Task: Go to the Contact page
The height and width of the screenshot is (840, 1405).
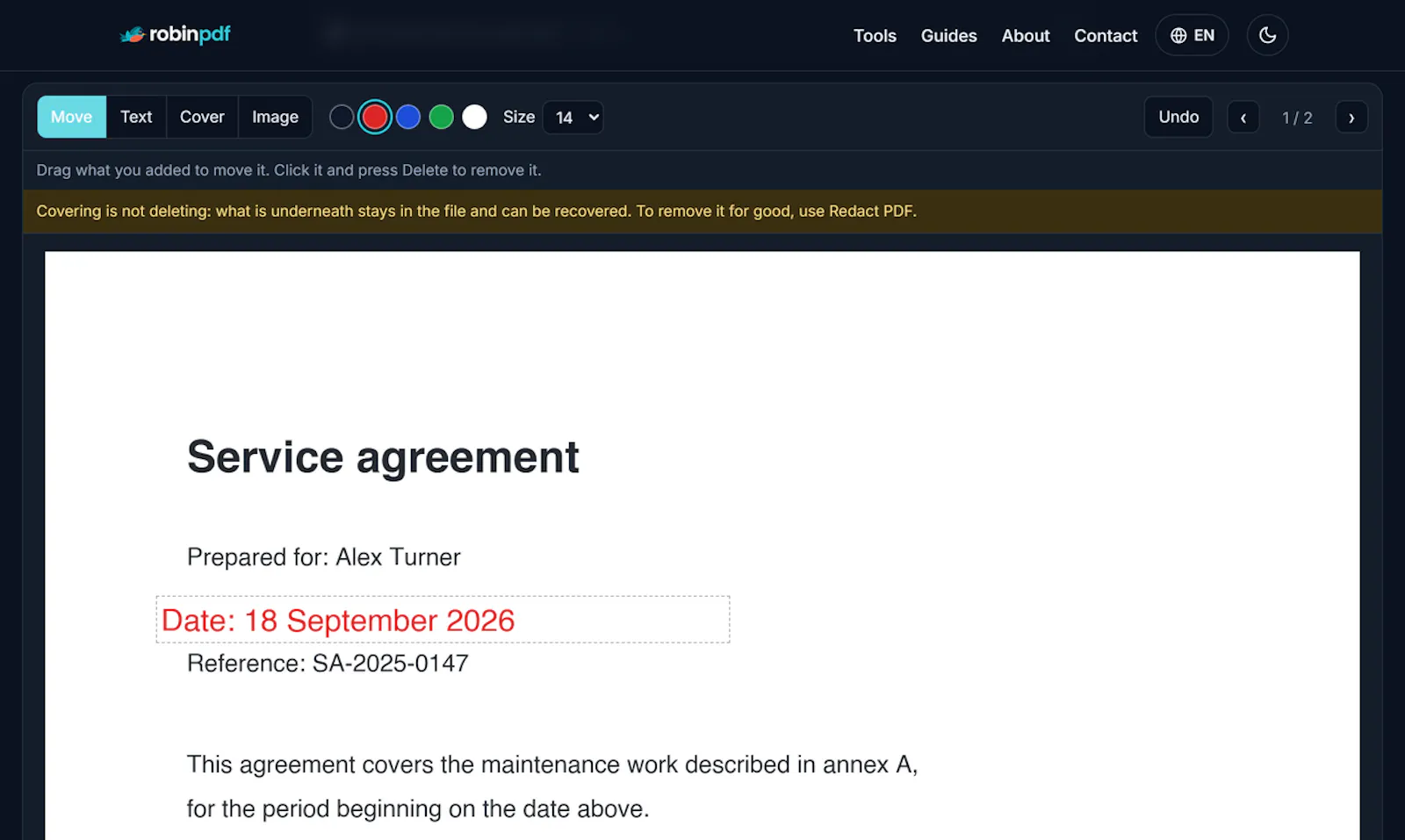Action: [1106, 36]
